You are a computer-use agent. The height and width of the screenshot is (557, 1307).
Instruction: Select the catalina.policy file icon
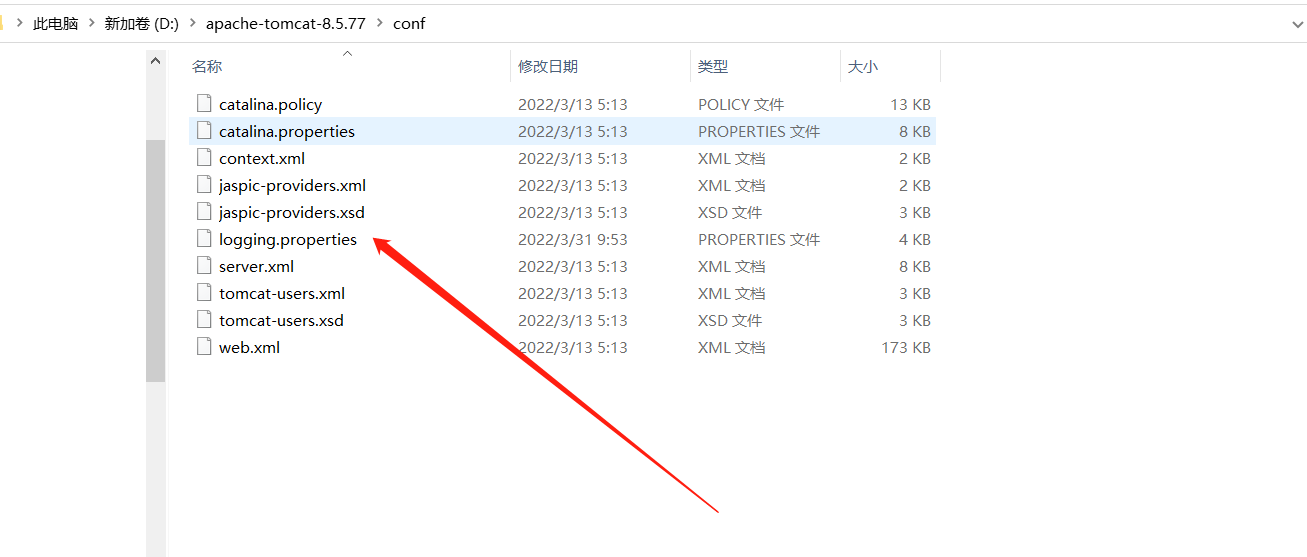(204, 104)
